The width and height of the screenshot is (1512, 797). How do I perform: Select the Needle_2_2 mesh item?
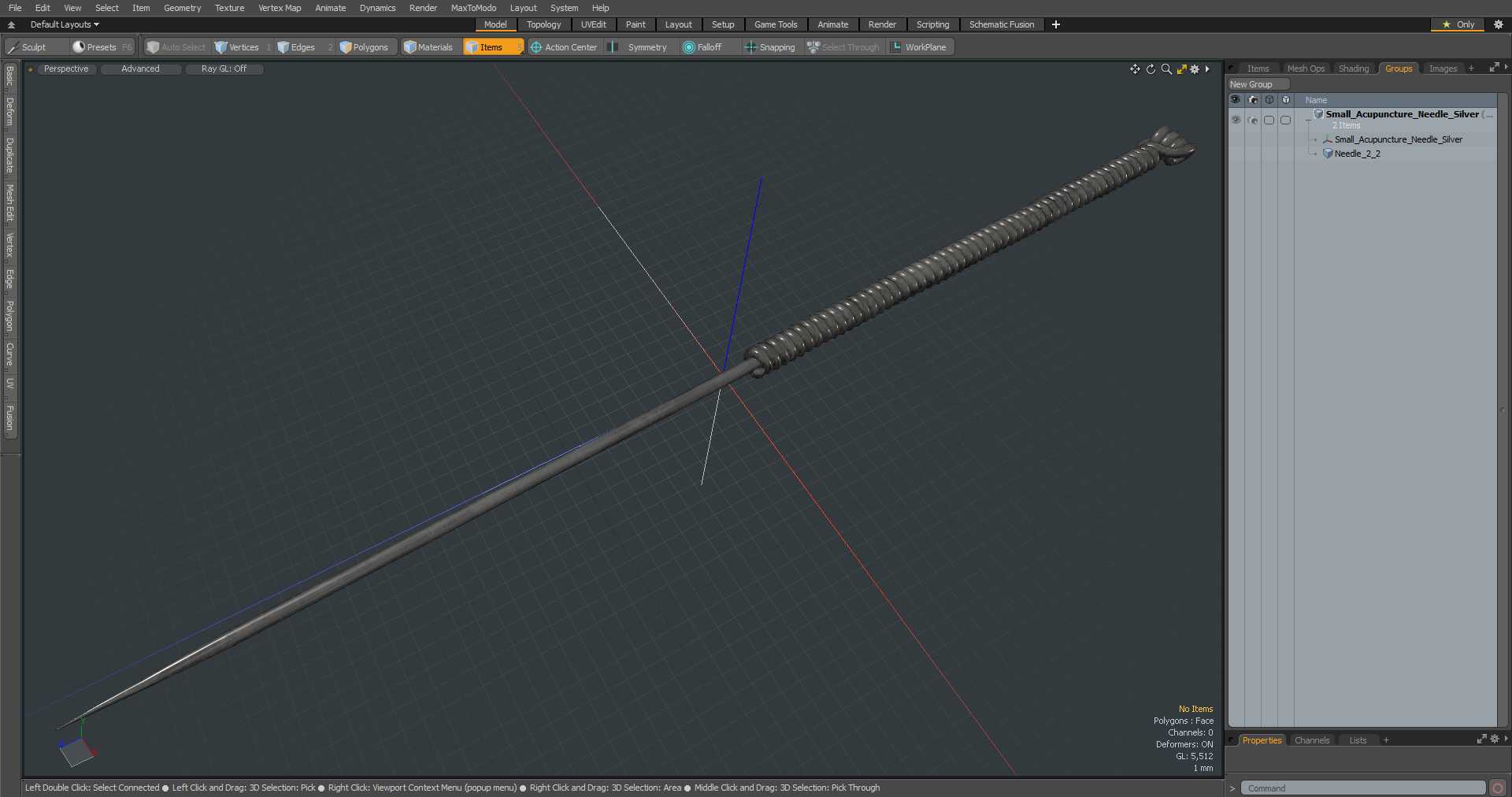point(1357,154)
